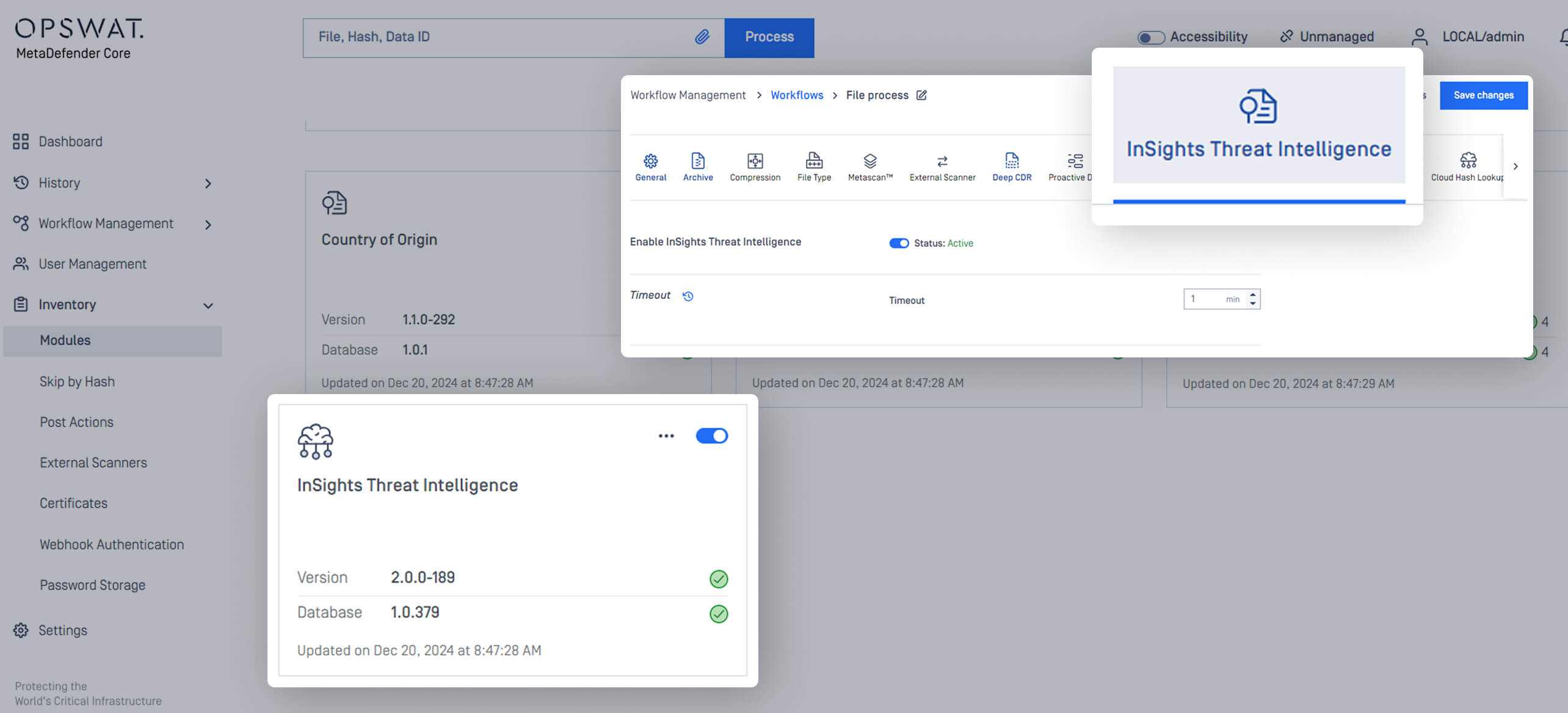Switch to the General workflow tab
The height and width of the screenshot is (713, 1568).
[650, 161]
